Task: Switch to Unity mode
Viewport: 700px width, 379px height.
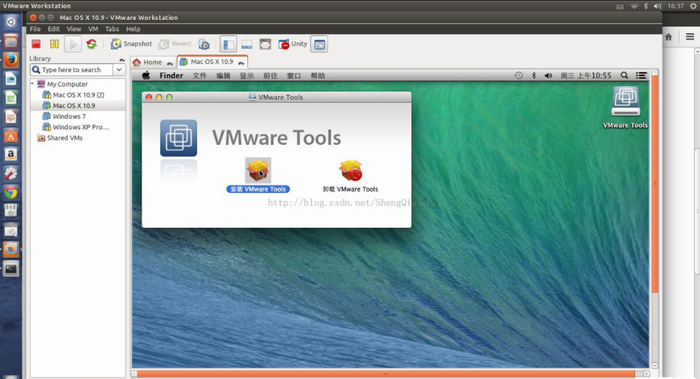Action: pos(292,44)
